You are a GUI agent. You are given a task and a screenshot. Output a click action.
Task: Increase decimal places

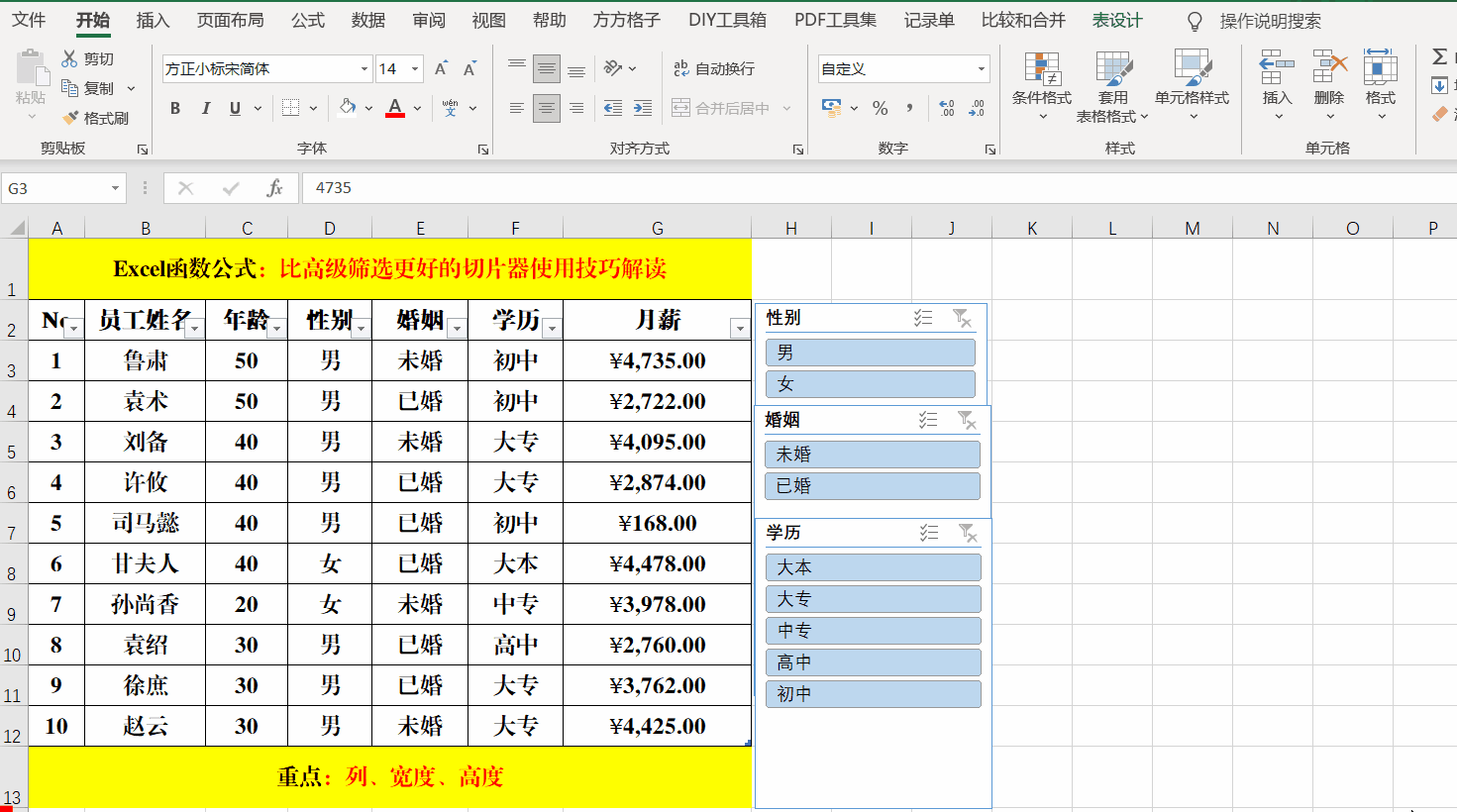click(947, 108)
